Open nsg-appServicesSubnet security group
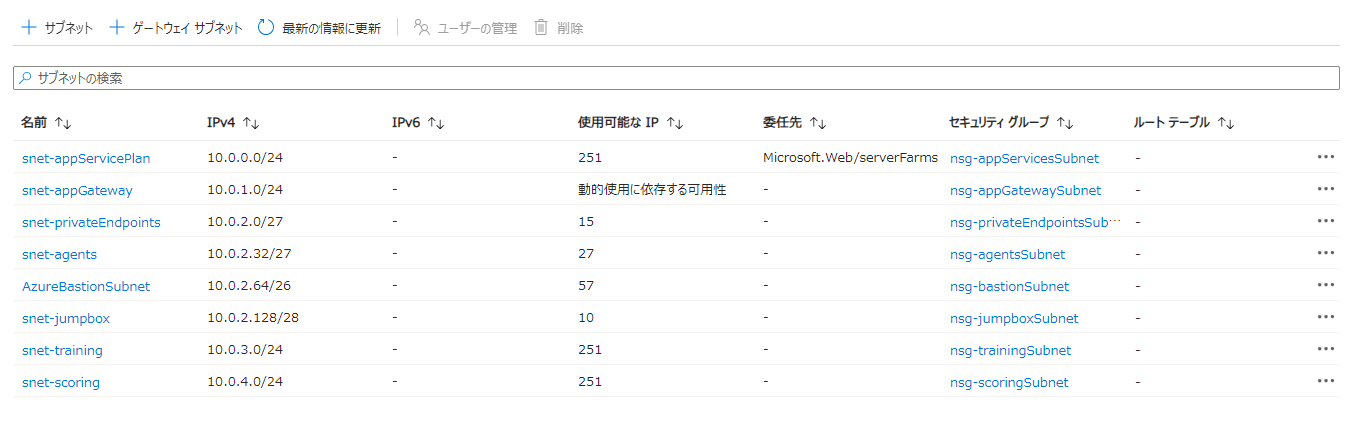This screenshot has height=442, width=1357. coord(1024,158)
